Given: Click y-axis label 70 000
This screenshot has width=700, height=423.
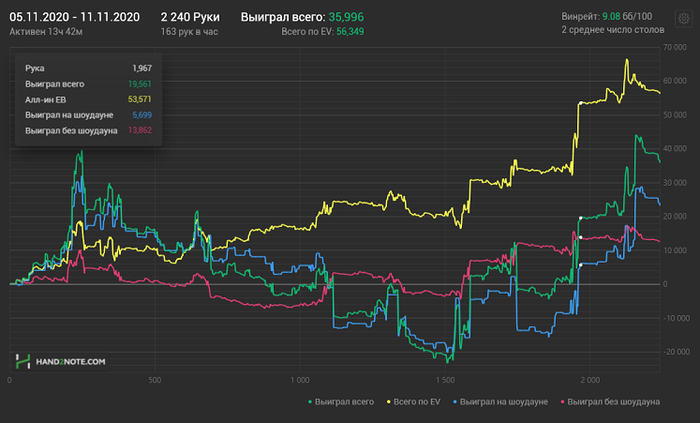Looking at the screenshot, I should tap(675, 47).
